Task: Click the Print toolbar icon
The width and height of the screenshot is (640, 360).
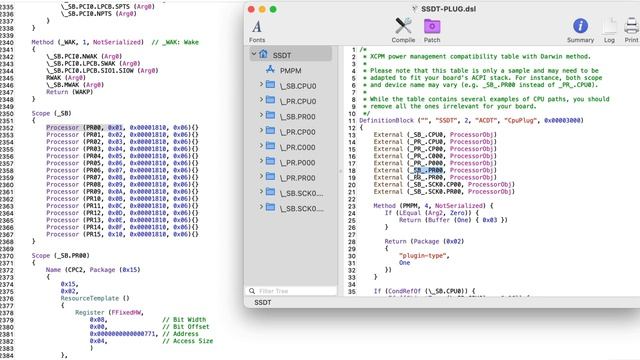Action: [631, 26]
